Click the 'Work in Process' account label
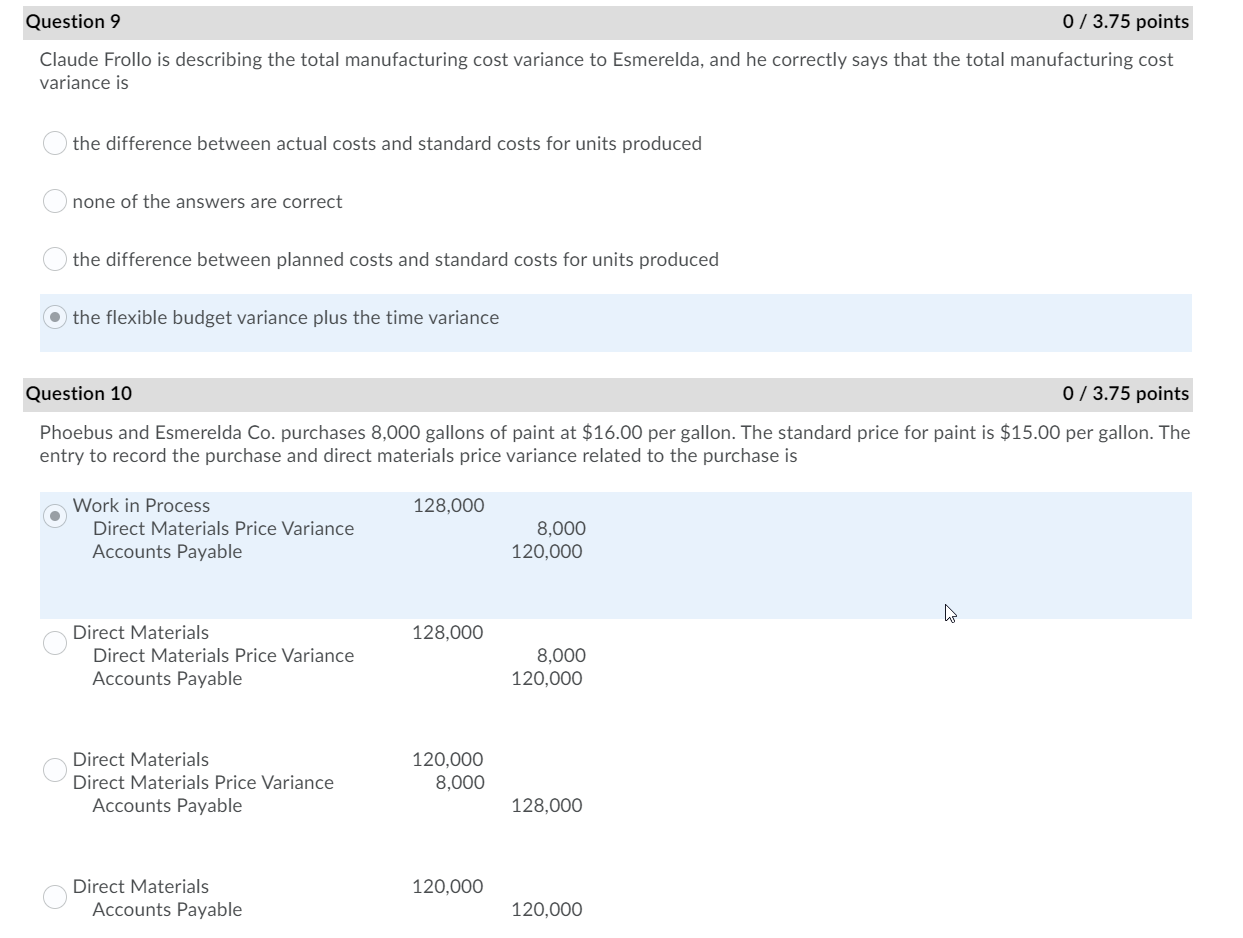This screenshot has height=938, width=1243. pyautogui.click(x=141, y=506)
